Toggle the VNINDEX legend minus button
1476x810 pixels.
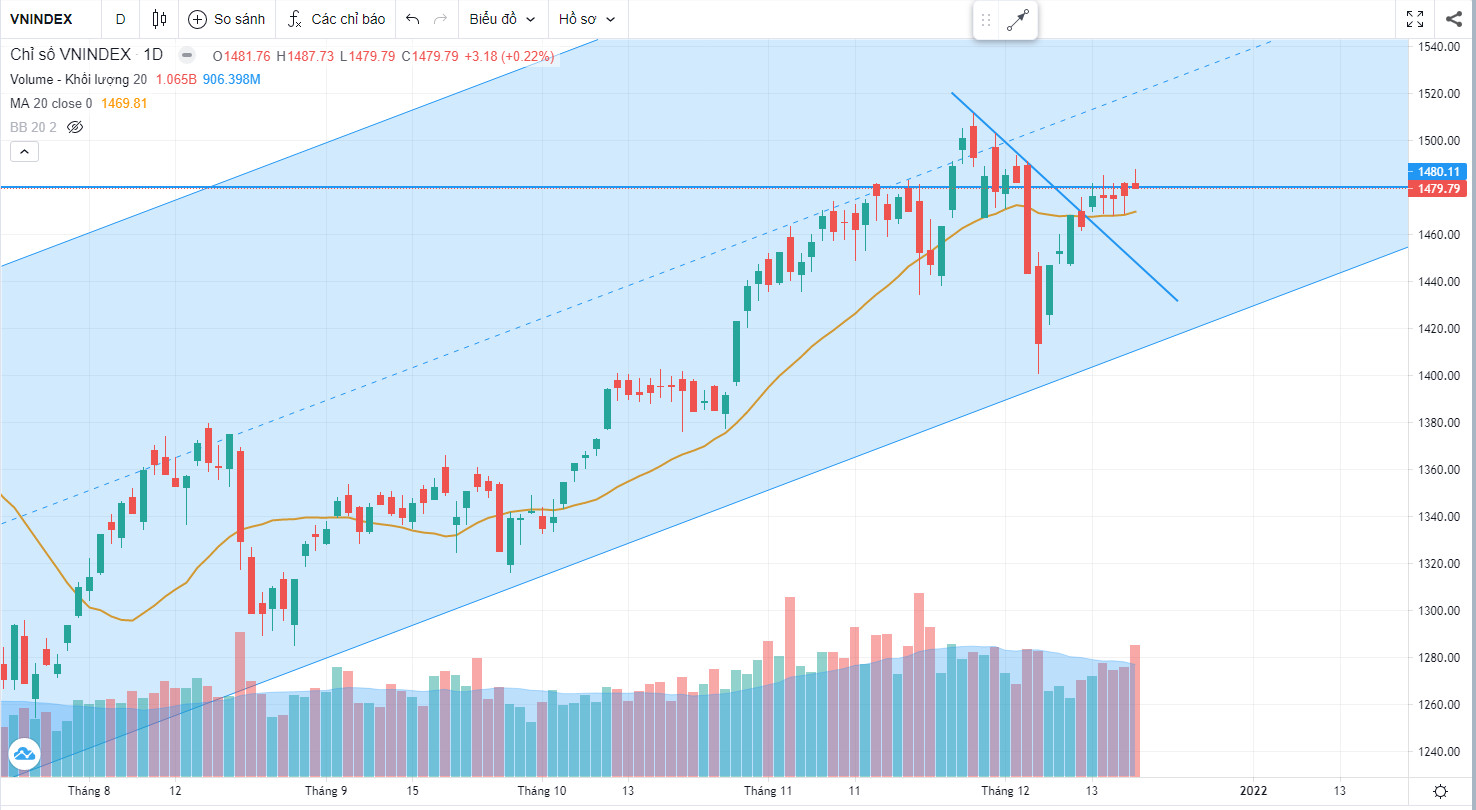pyautogui.click(x=187, y=56)
